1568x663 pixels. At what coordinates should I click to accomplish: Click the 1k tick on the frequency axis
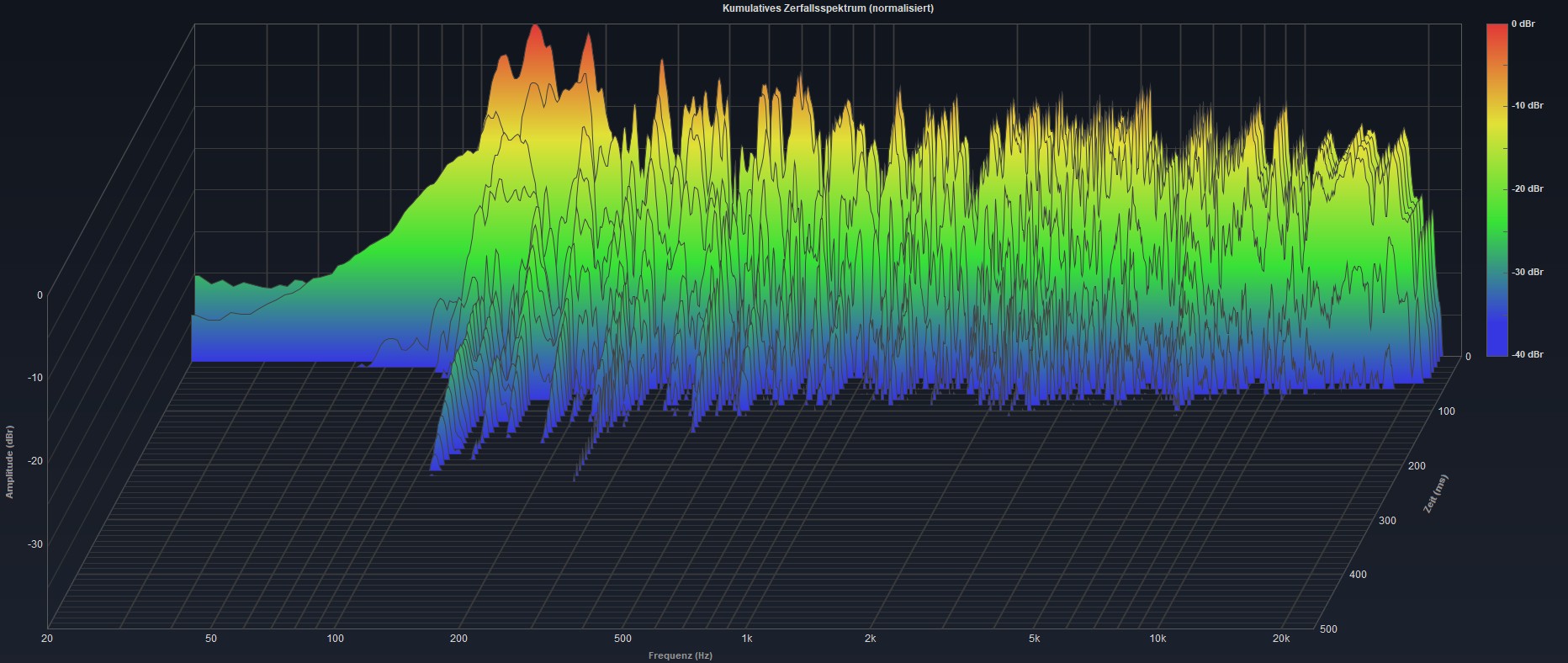[746, 639]
